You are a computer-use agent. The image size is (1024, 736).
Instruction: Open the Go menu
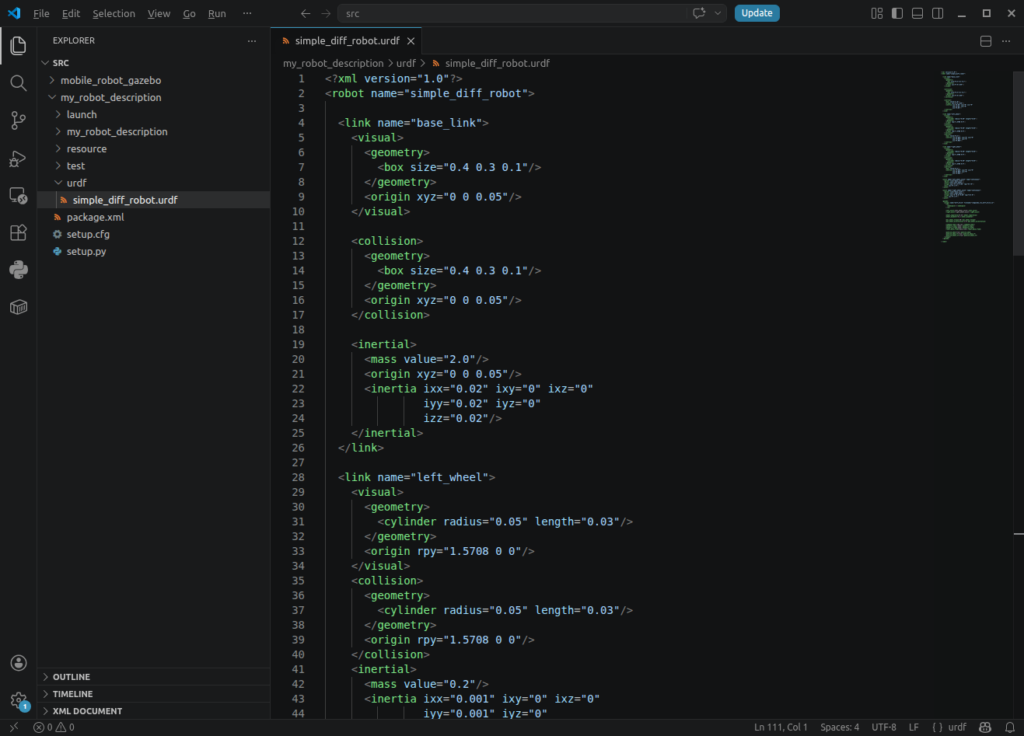pyautogui.click(x=189, y=13)
